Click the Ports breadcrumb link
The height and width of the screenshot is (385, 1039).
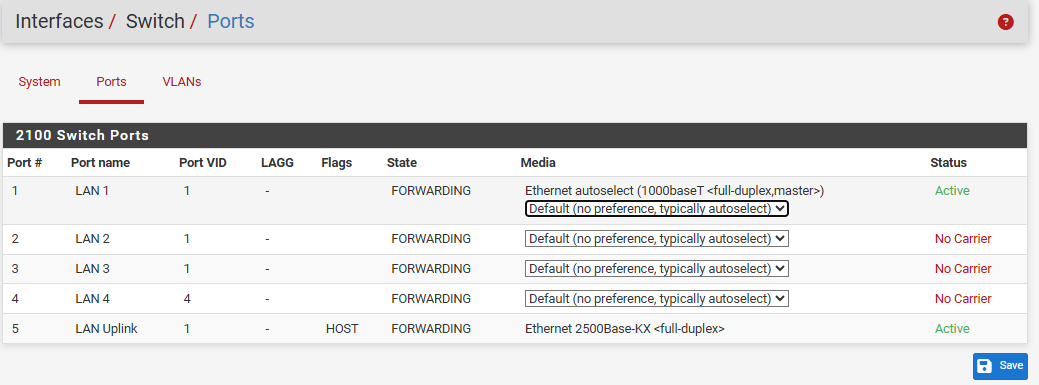click(231, 21)
